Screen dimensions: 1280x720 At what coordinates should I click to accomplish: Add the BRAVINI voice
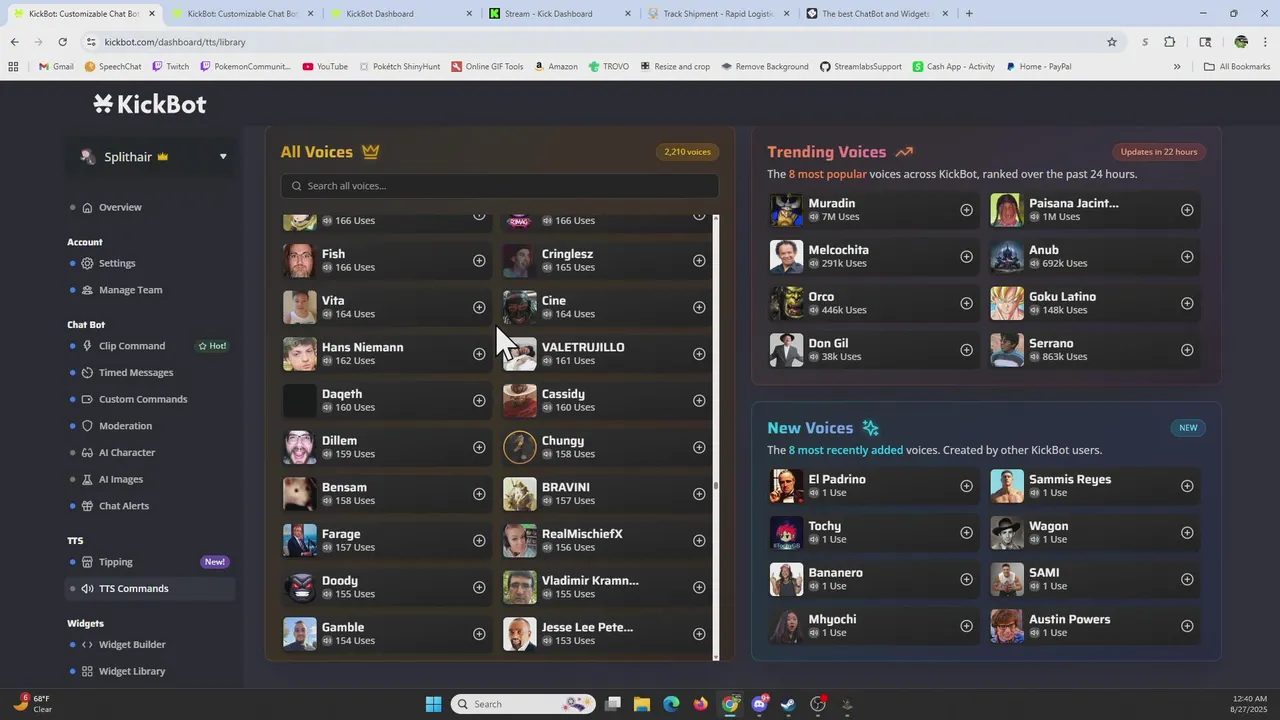point(699,494)
